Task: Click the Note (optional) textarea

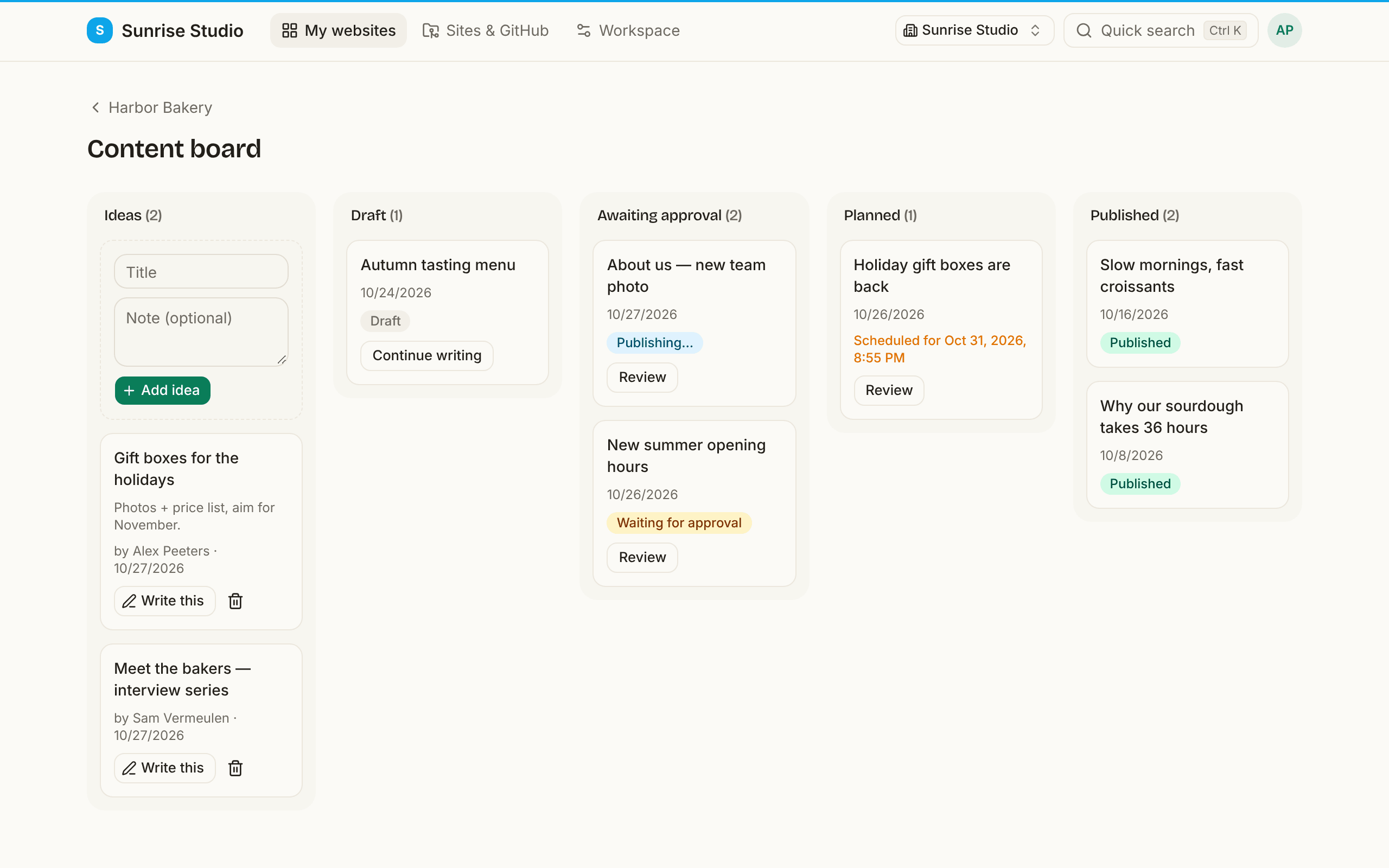Action: pos(201,332)
